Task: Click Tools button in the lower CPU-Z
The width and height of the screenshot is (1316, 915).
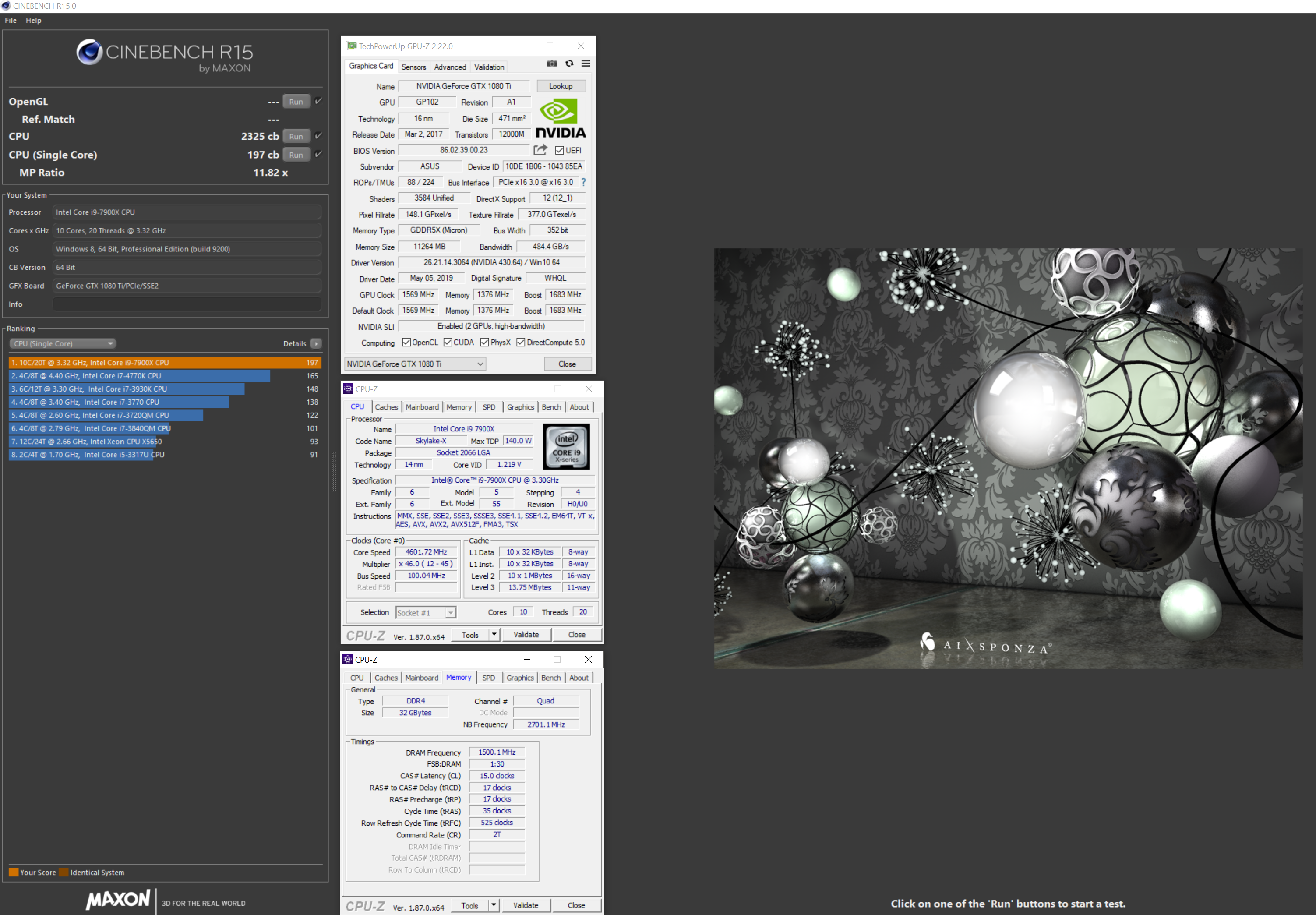Action: tap(469, 905)
